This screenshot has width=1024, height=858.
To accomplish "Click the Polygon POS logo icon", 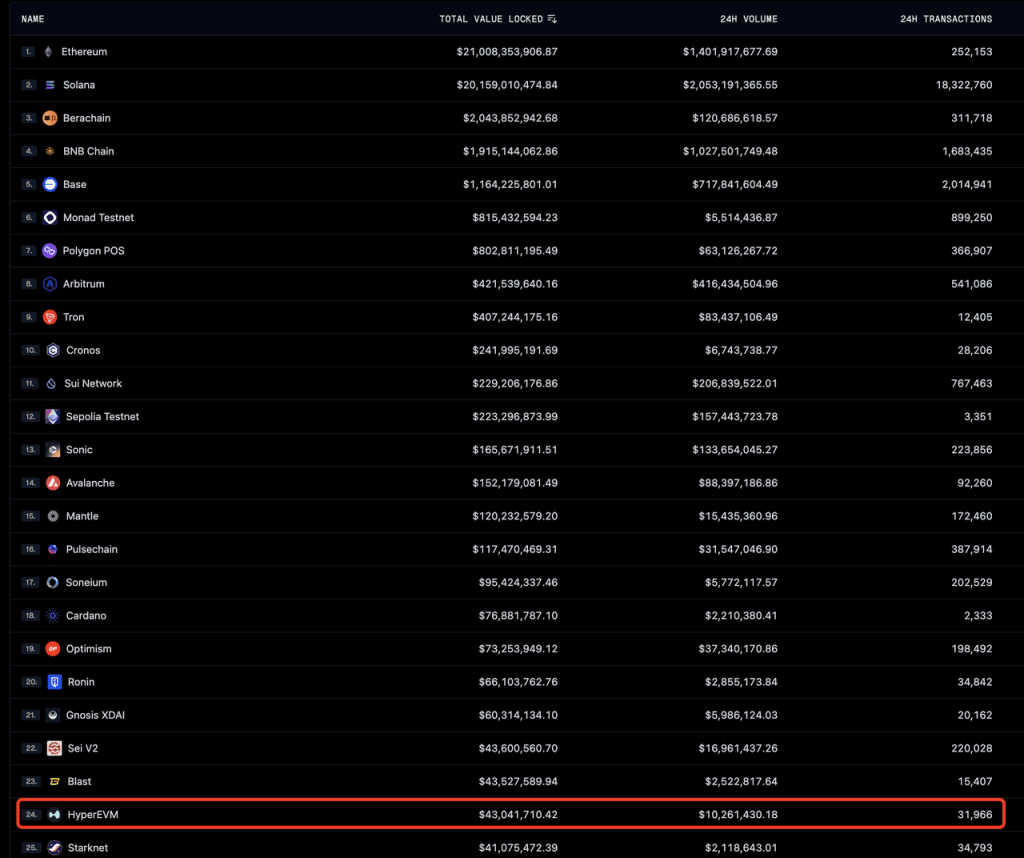I will tap(50, 251).
